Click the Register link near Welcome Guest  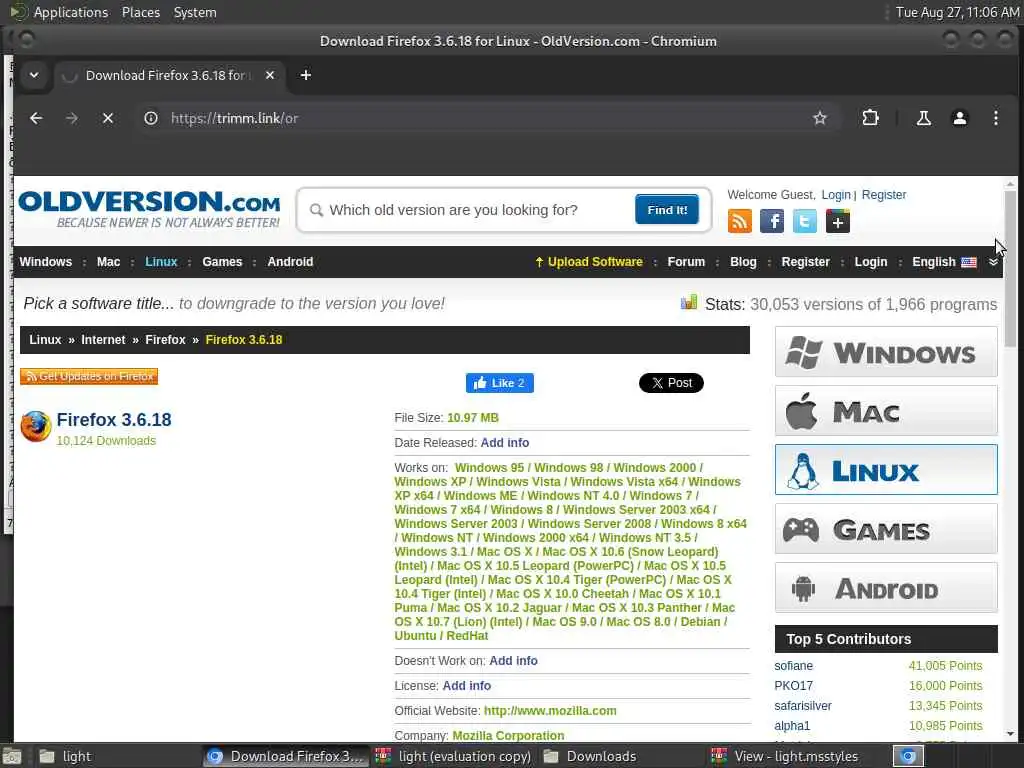coord(884,195)
